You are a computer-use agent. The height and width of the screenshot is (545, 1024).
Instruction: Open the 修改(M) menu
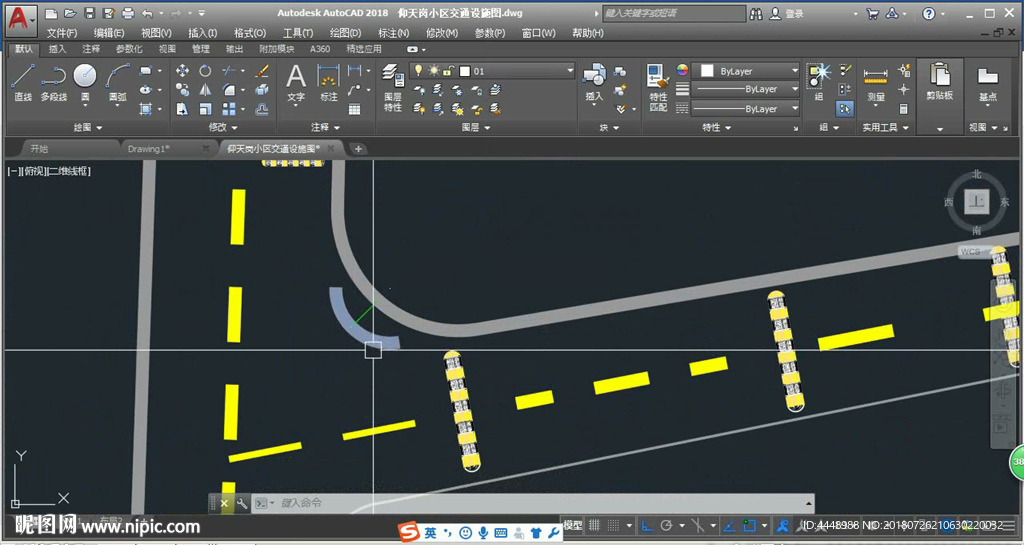pos(442,33)
